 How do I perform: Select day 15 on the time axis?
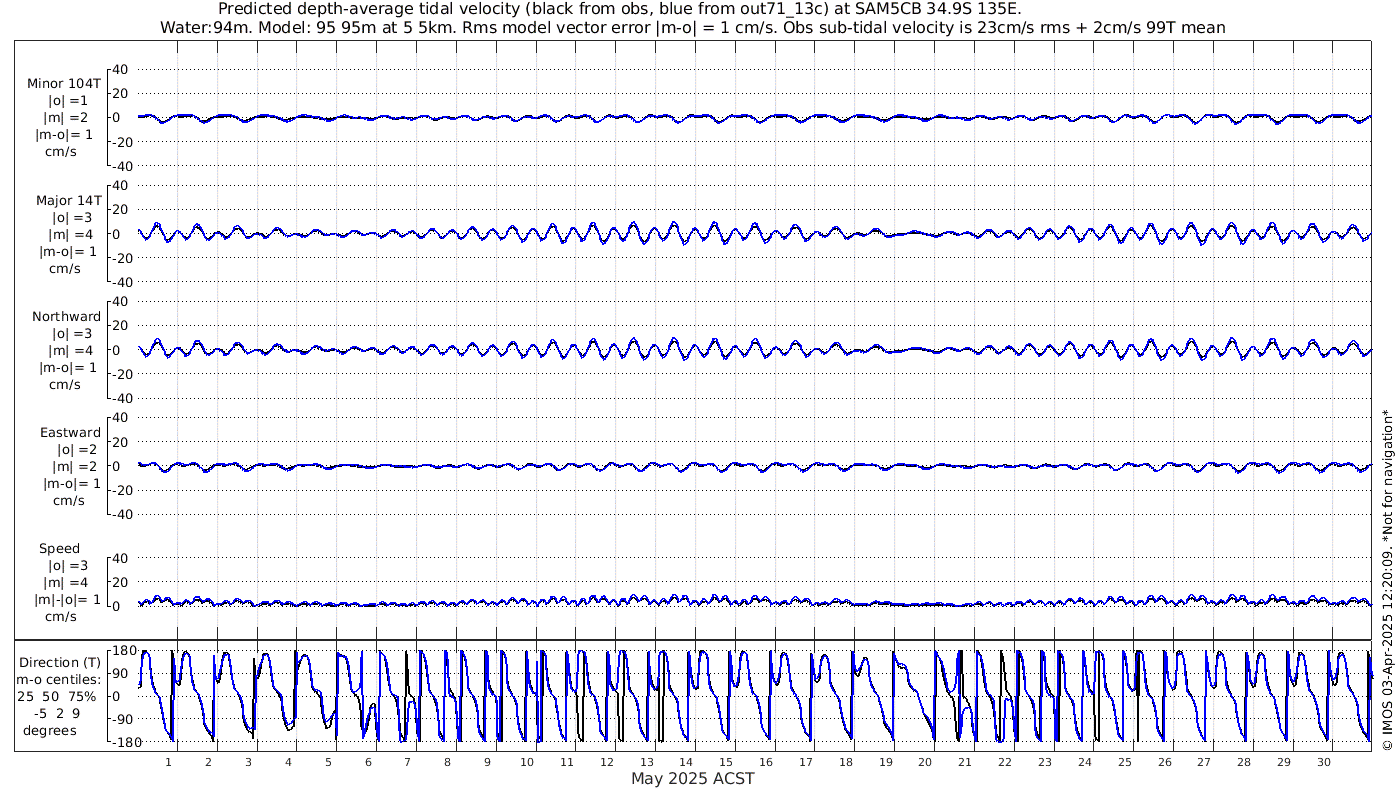click(x=726, y=762)
